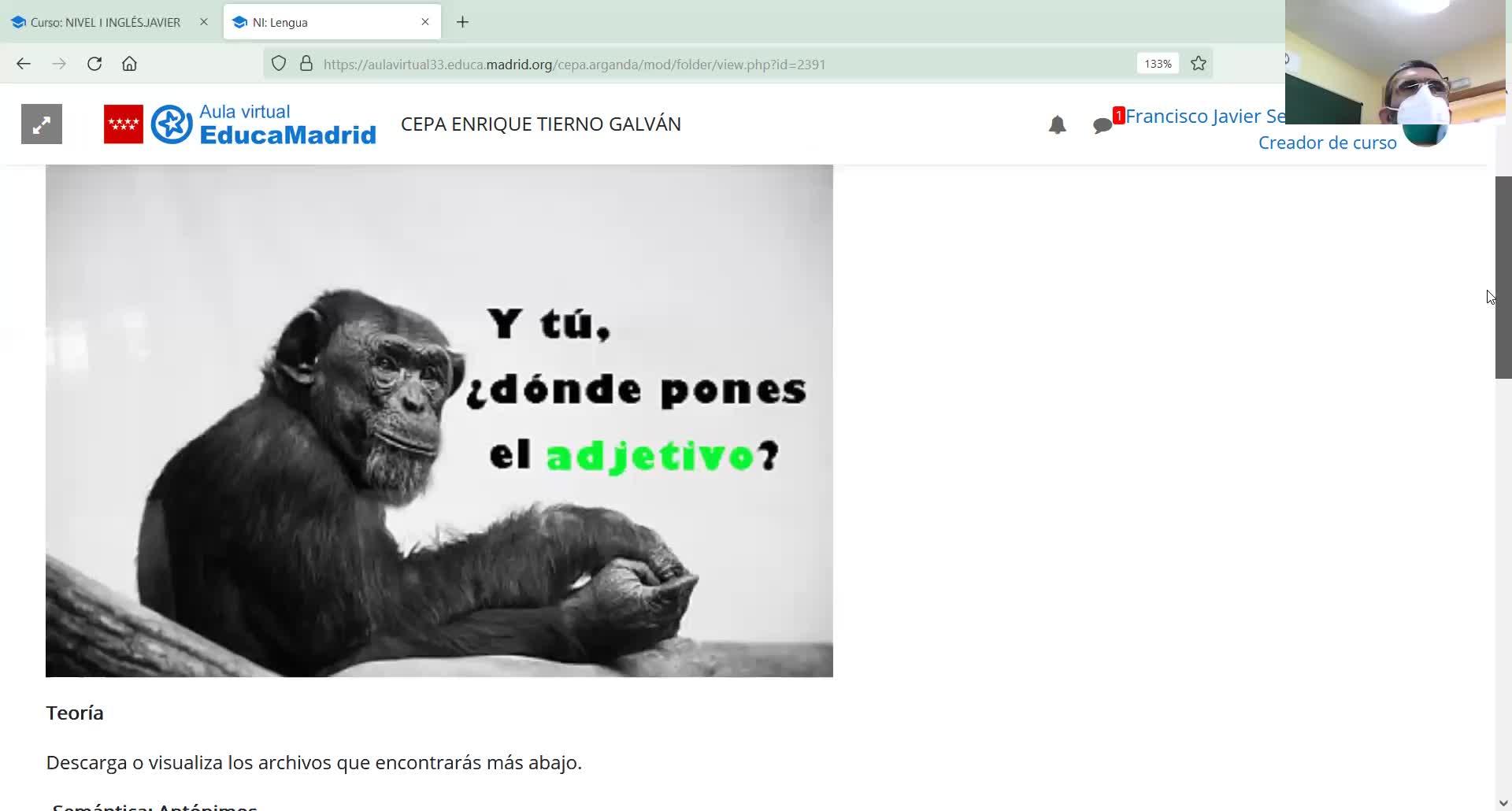Reload the current page

point(94,64)
